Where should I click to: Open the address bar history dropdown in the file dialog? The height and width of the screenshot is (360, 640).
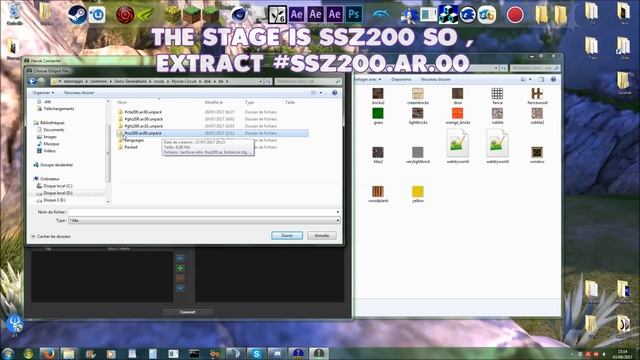pyautogui.click(x=260, y=81)
